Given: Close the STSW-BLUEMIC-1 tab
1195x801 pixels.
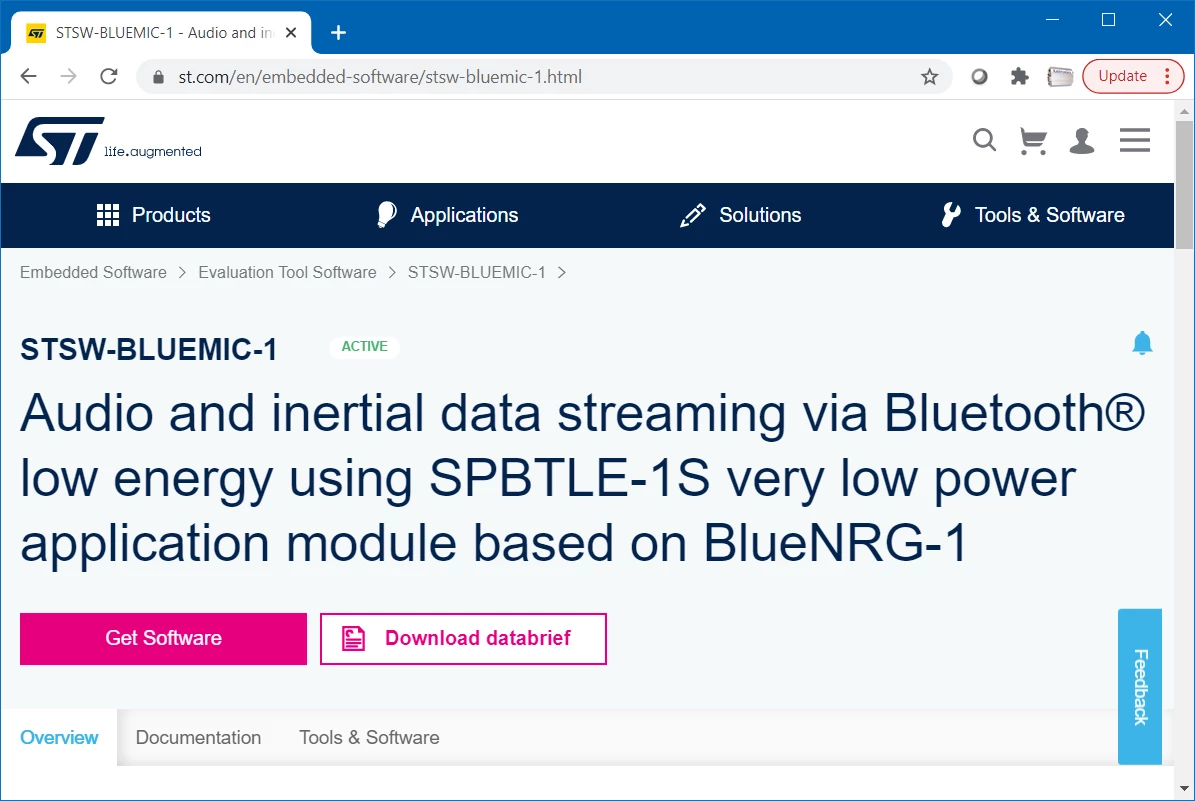Looking at the screenshot, I should (x=290, y=33).
